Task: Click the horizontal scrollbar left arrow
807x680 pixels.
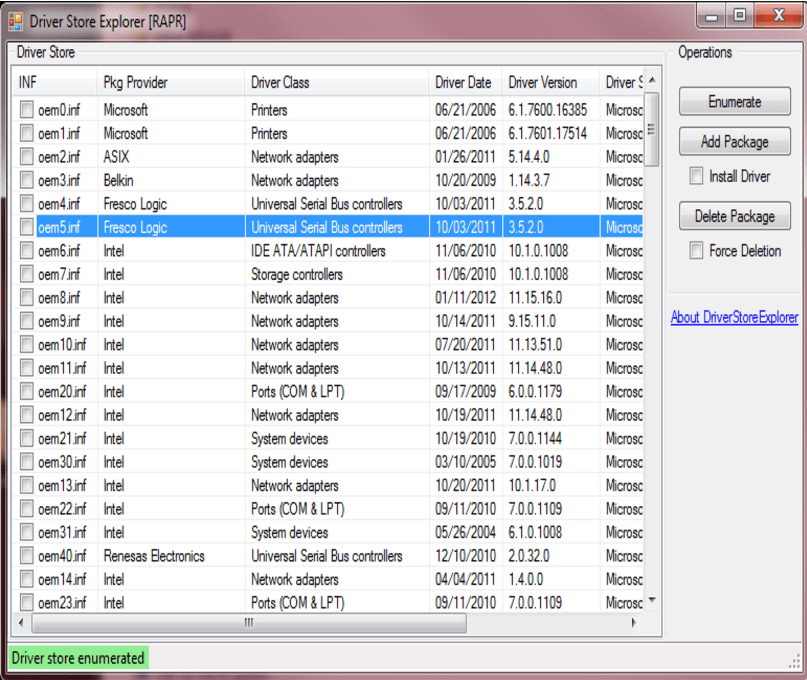Action: point(21,623)
